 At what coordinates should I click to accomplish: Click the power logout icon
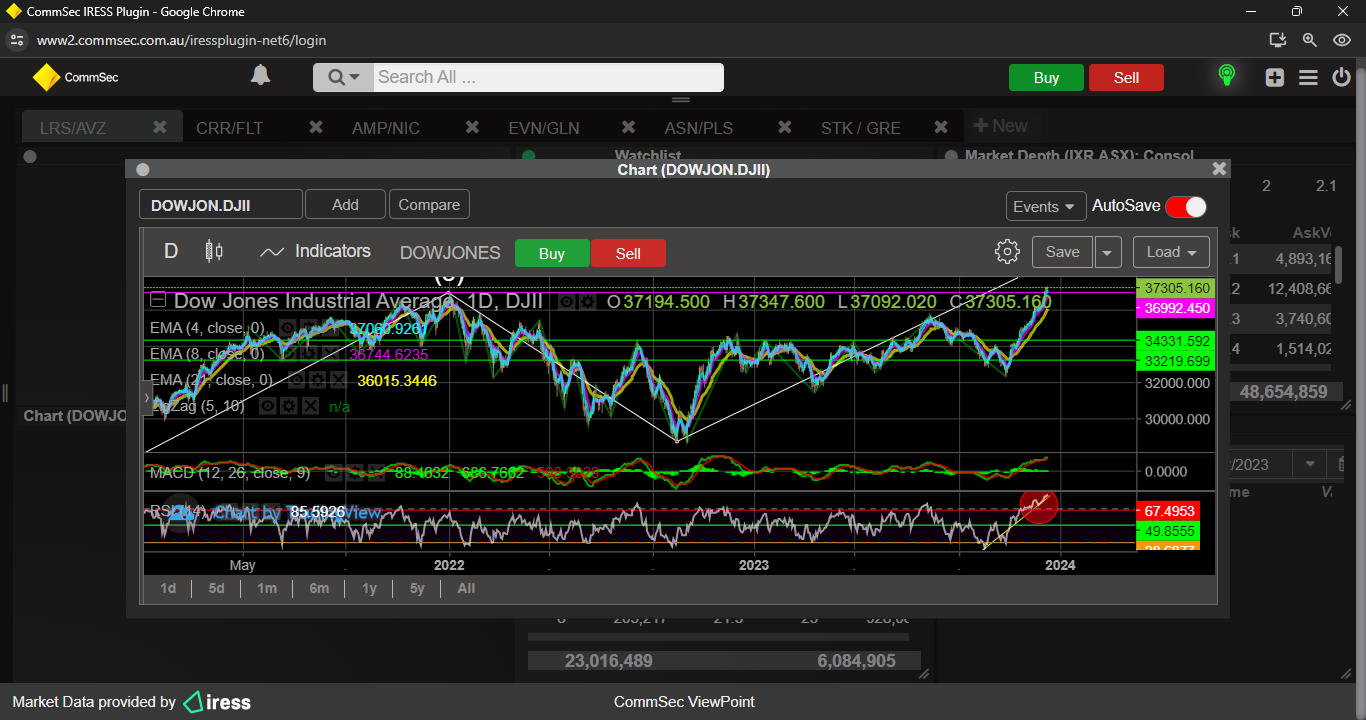point(1342,77)
